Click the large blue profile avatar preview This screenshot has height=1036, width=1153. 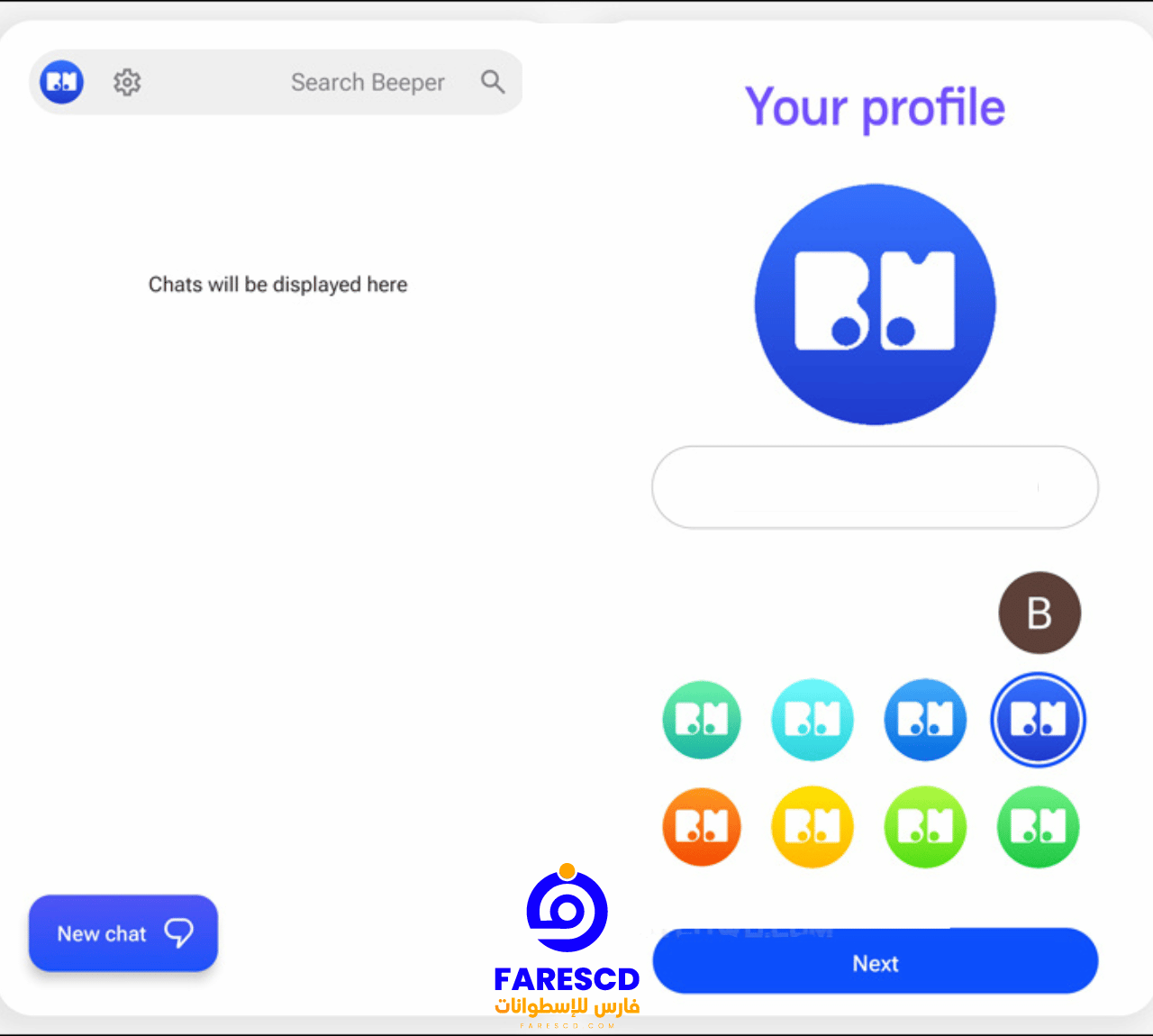pos(876,304)
